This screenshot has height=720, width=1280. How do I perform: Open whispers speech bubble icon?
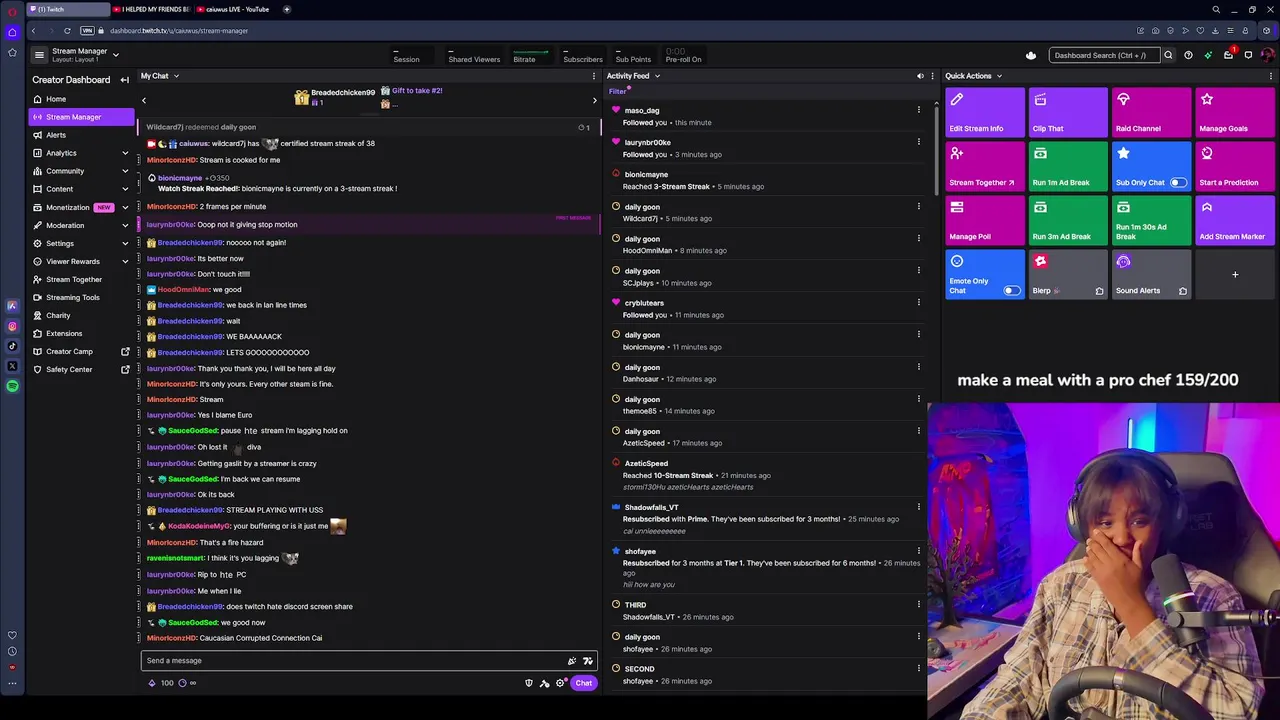point(1248,55)
